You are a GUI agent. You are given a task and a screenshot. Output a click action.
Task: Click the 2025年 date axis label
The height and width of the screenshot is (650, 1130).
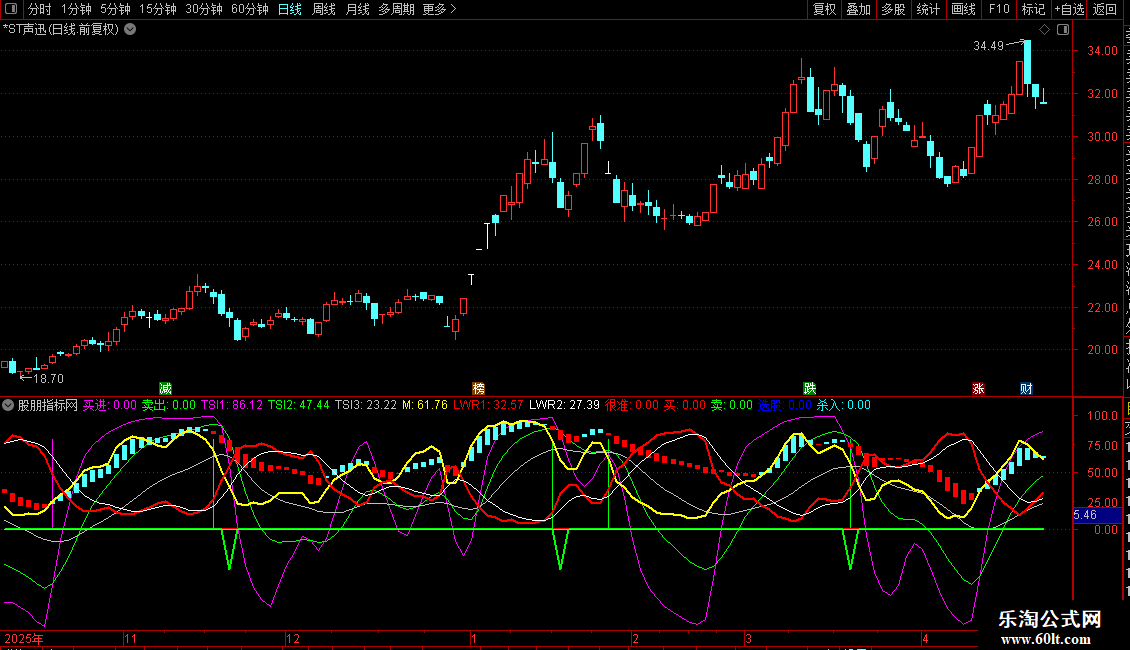point(24,638)
